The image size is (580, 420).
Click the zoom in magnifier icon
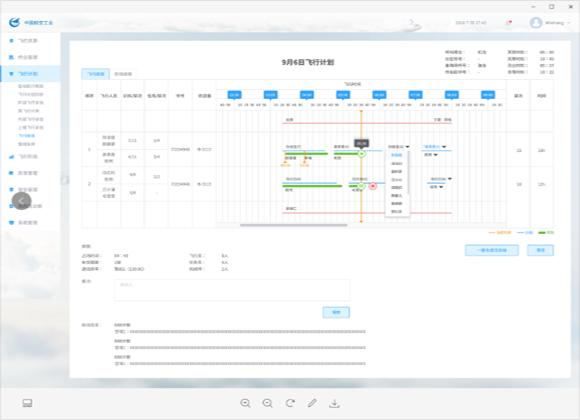coord(245,403)
